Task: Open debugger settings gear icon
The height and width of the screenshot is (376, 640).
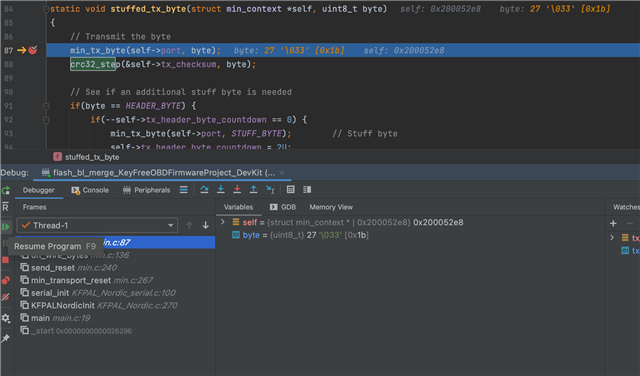Action: click(x=6, y=318)
